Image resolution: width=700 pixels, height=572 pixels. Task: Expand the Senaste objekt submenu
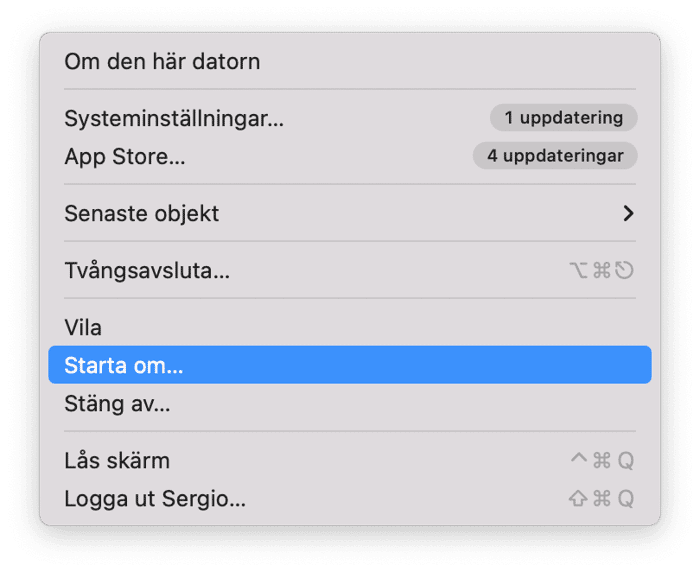[x=142, y=213]
